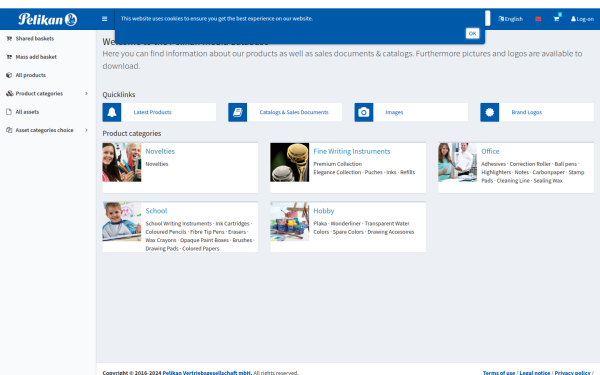Open Brand Logos quicklink
This screenshot has width=600, height=375.
527,112
